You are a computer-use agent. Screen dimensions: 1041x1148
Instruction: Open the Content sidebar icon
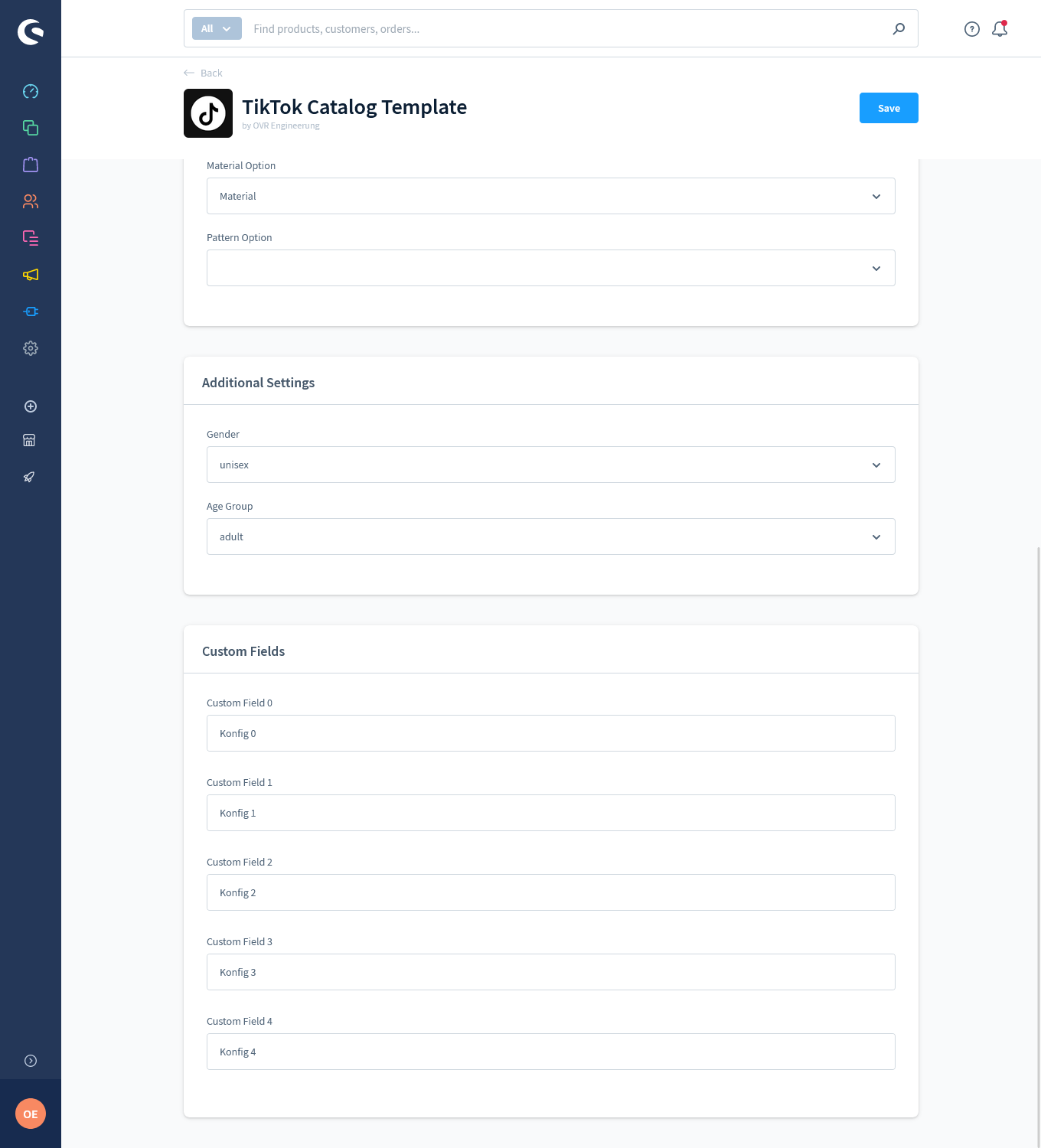pos(31,238)
